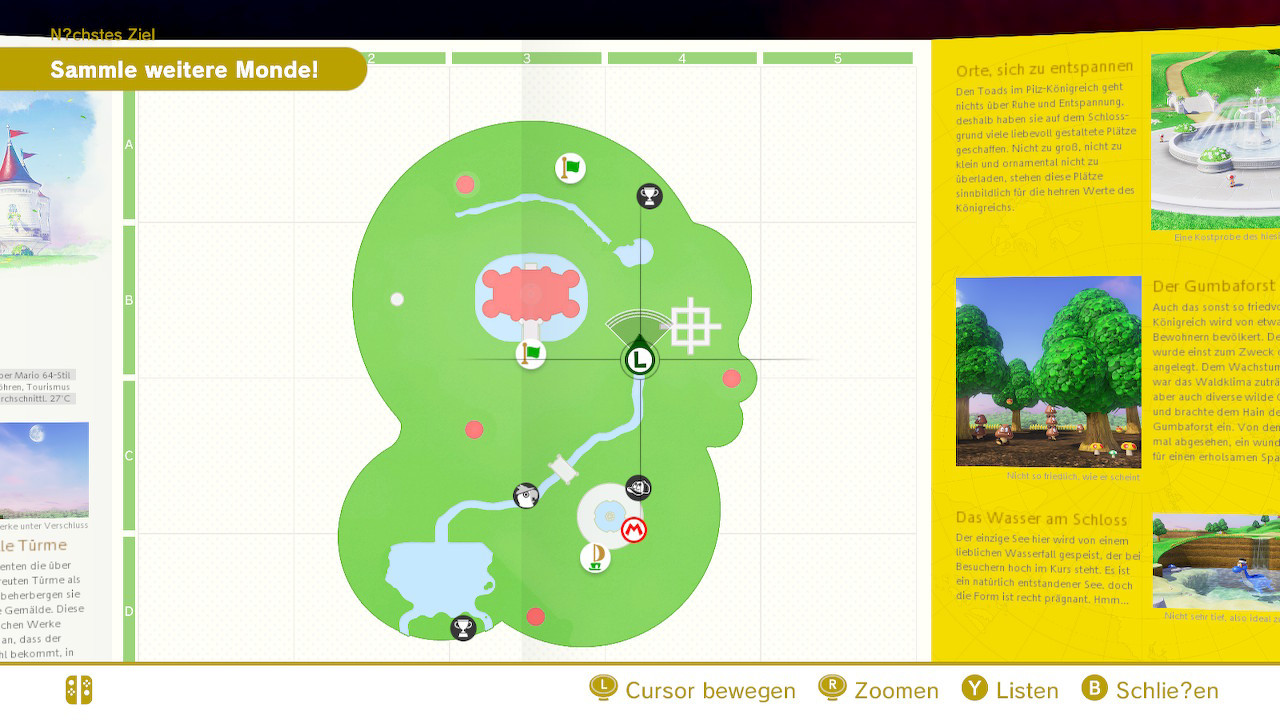Viewport: 1280px width, 720px height.
Task: Select grid column header 4
Action: pyautogui.click(x=682, y=58)
